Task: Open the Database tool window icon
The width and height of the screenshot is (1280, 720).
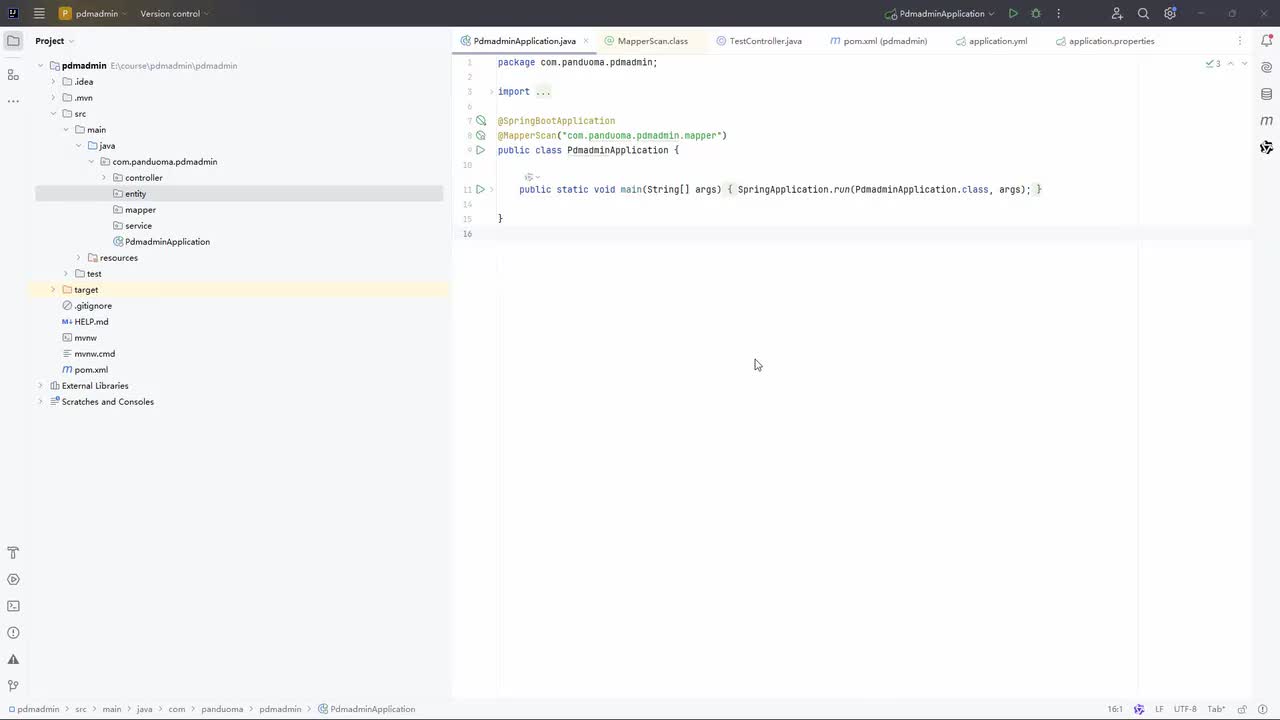Action: 1267,94
